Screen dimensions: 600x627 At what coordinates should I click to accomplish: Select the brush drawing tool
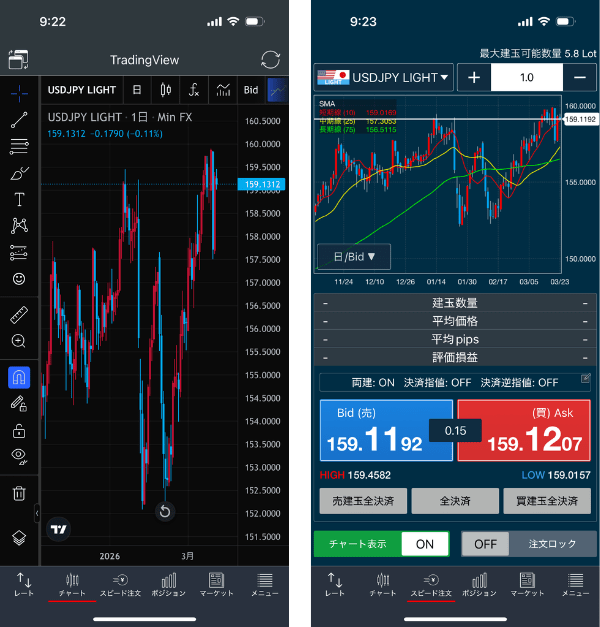19,173
